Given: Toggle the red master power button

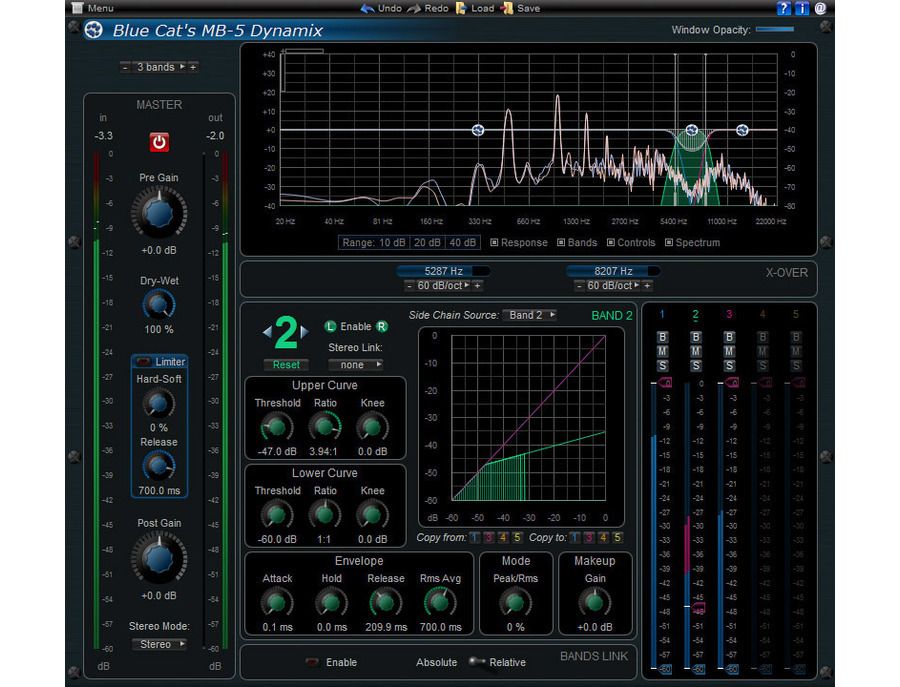Looking at the screenshot, I should pyautogui.click(x=159, y=142).
